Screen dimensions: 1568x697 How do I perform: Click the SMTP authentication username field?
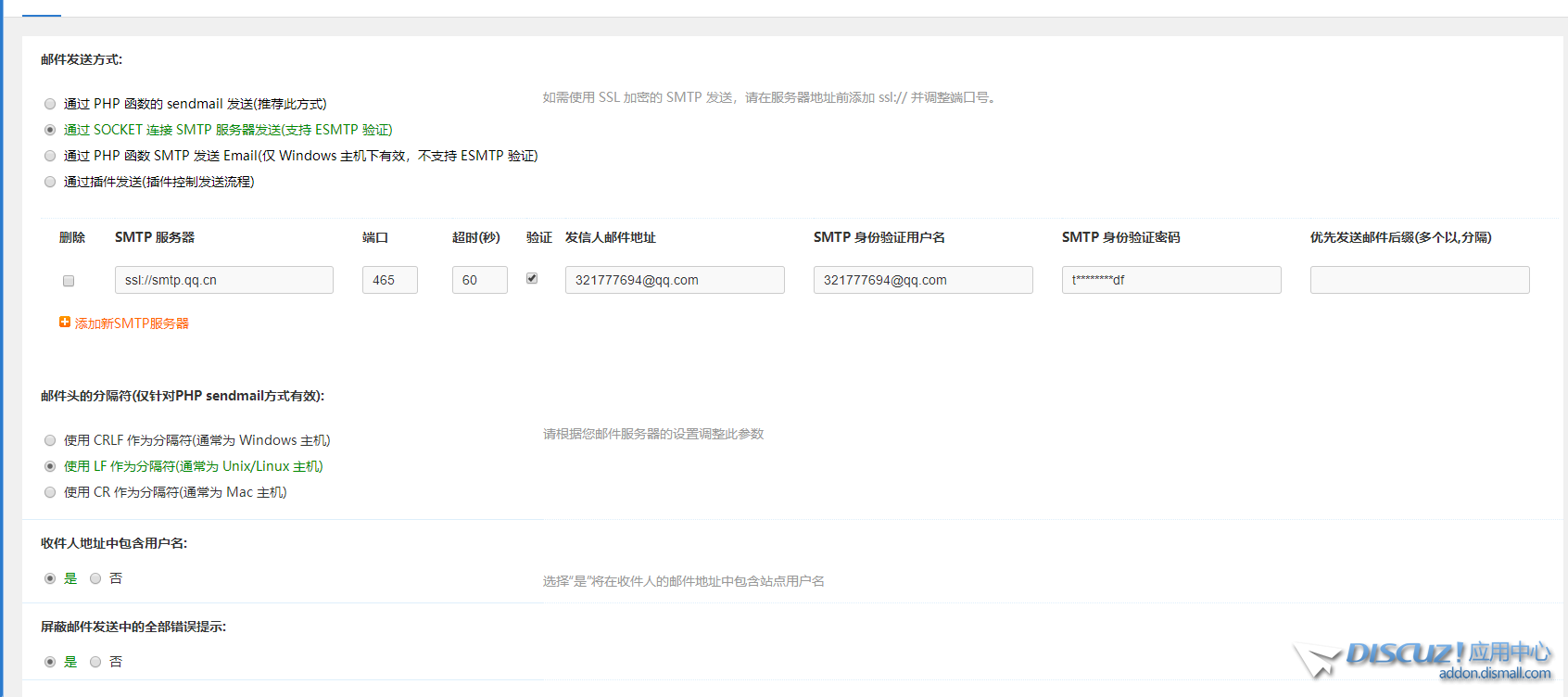pyautogui.click(x=923, y=280)
